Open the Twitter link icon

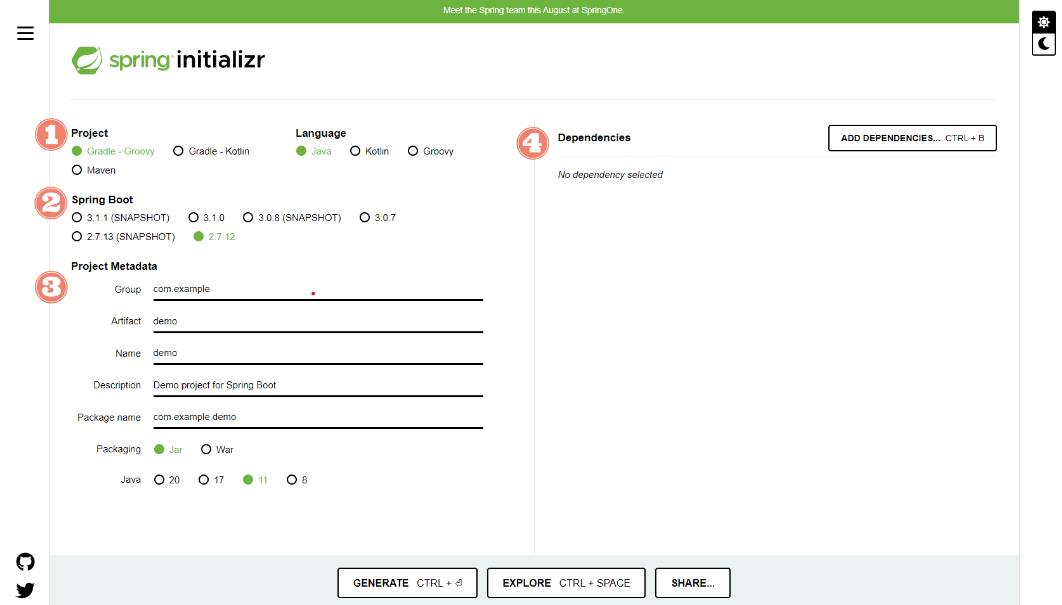tap(25, 590)
